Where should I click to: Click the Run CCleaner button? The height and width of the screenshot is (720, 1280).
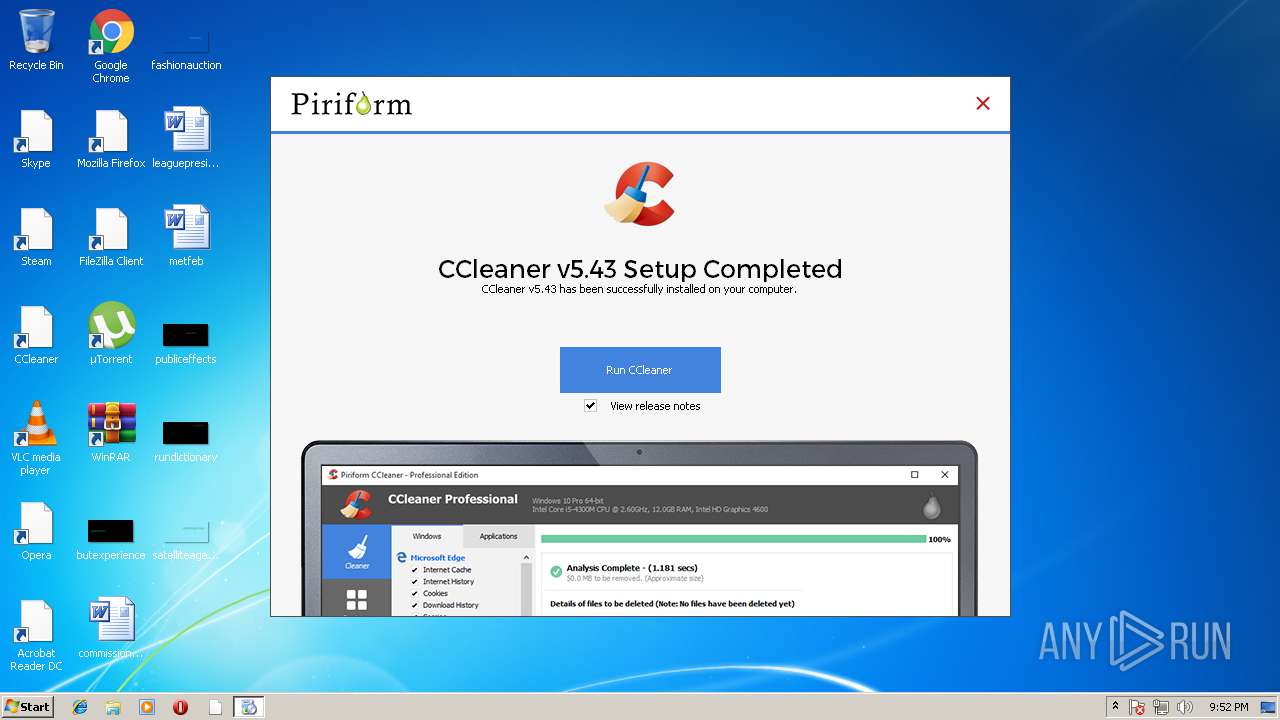640,370
